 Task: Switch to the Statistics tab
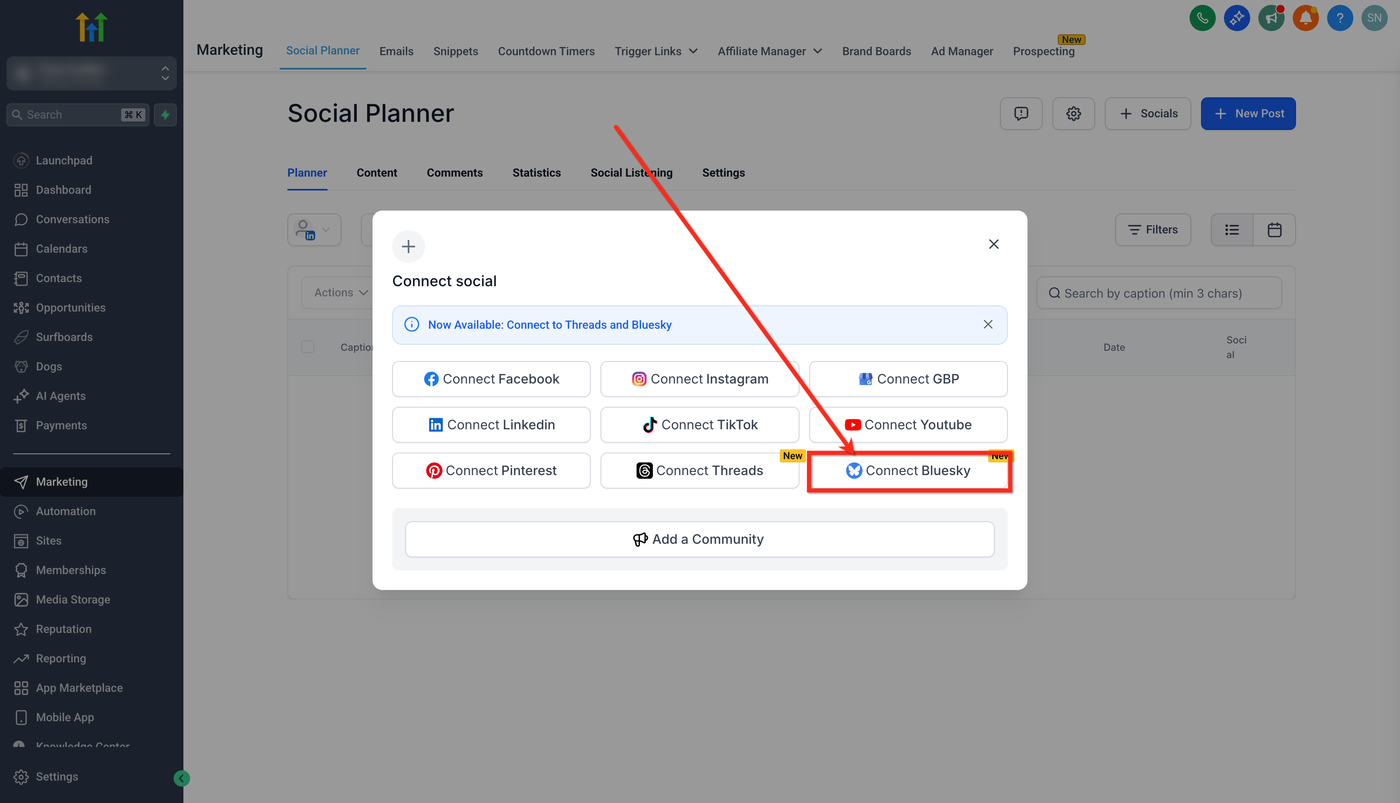pos(537,173)
